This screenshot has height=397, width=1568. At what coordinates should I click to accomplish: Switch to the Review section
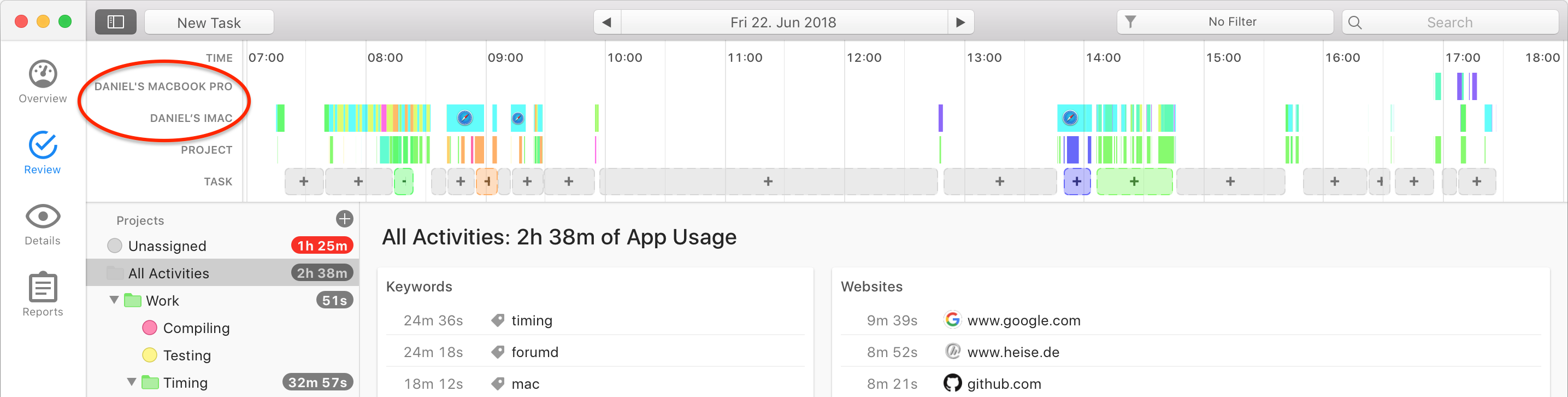[42, 151]
